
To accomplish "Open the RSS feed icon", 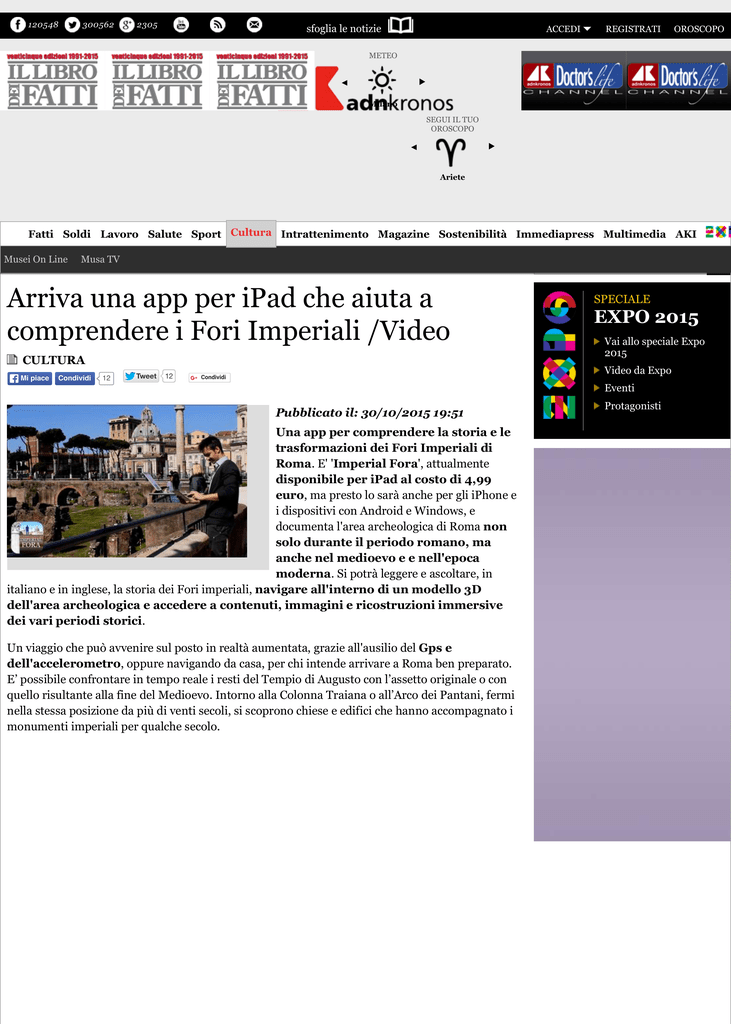I will click(x=218, y=25).
